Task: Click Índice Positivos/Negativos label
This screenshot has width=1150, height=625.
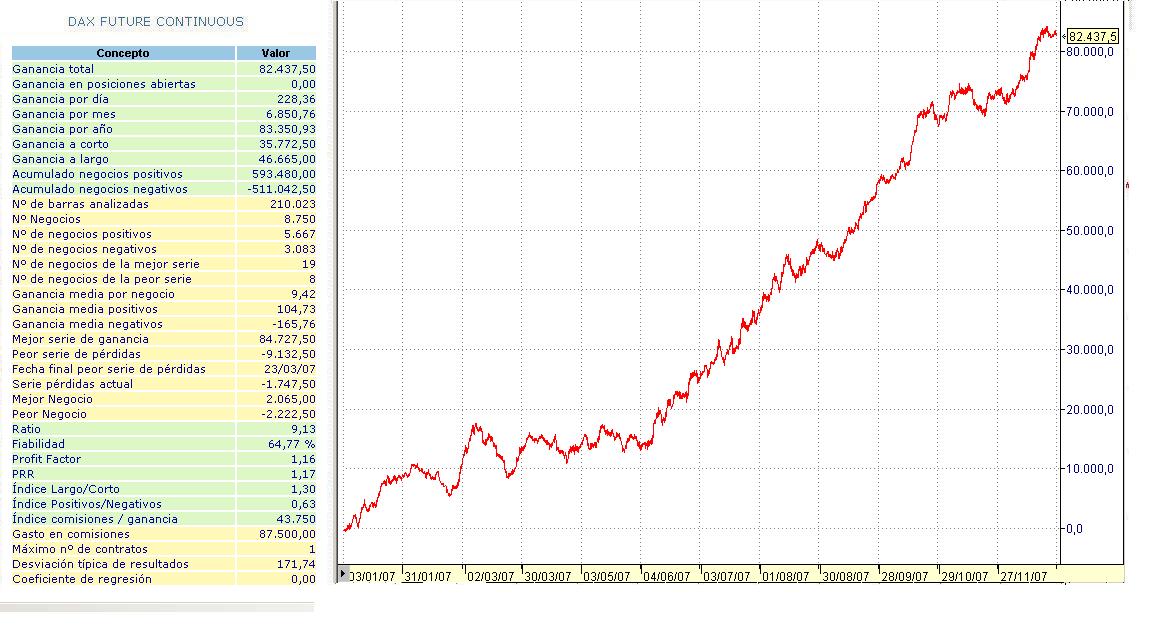Action: pos(87,504)
